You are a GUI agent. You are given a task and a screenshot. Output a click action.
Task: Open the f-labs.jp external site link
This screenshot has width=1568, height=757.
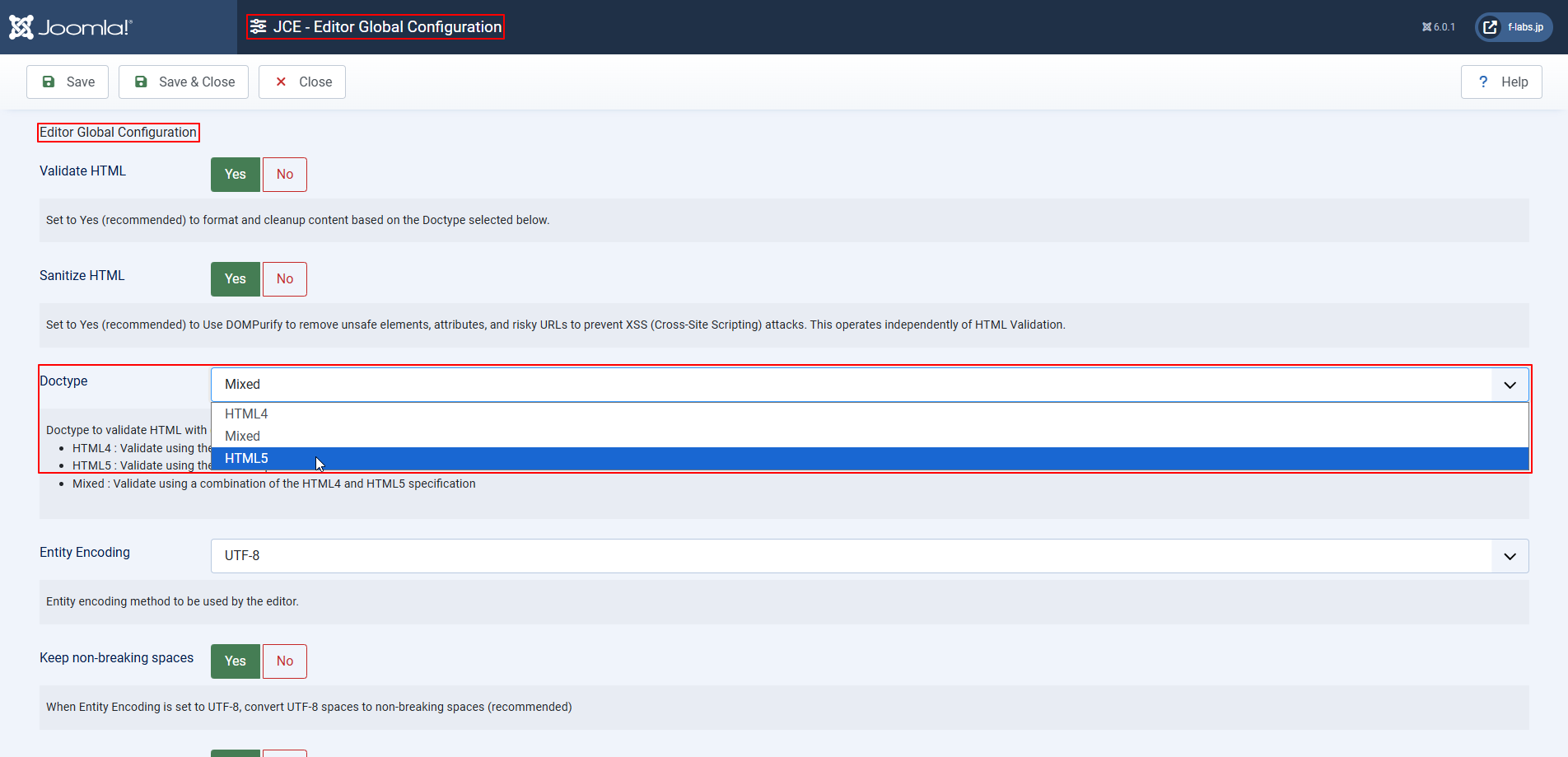coord(1514,27)
